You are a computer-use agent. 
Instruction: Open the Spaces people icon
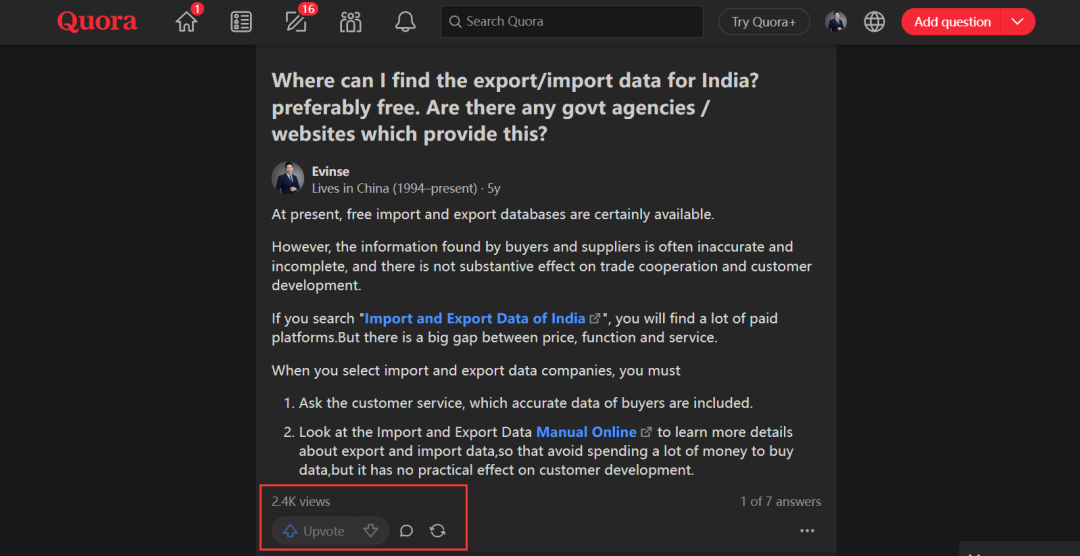tap(350, 22)
